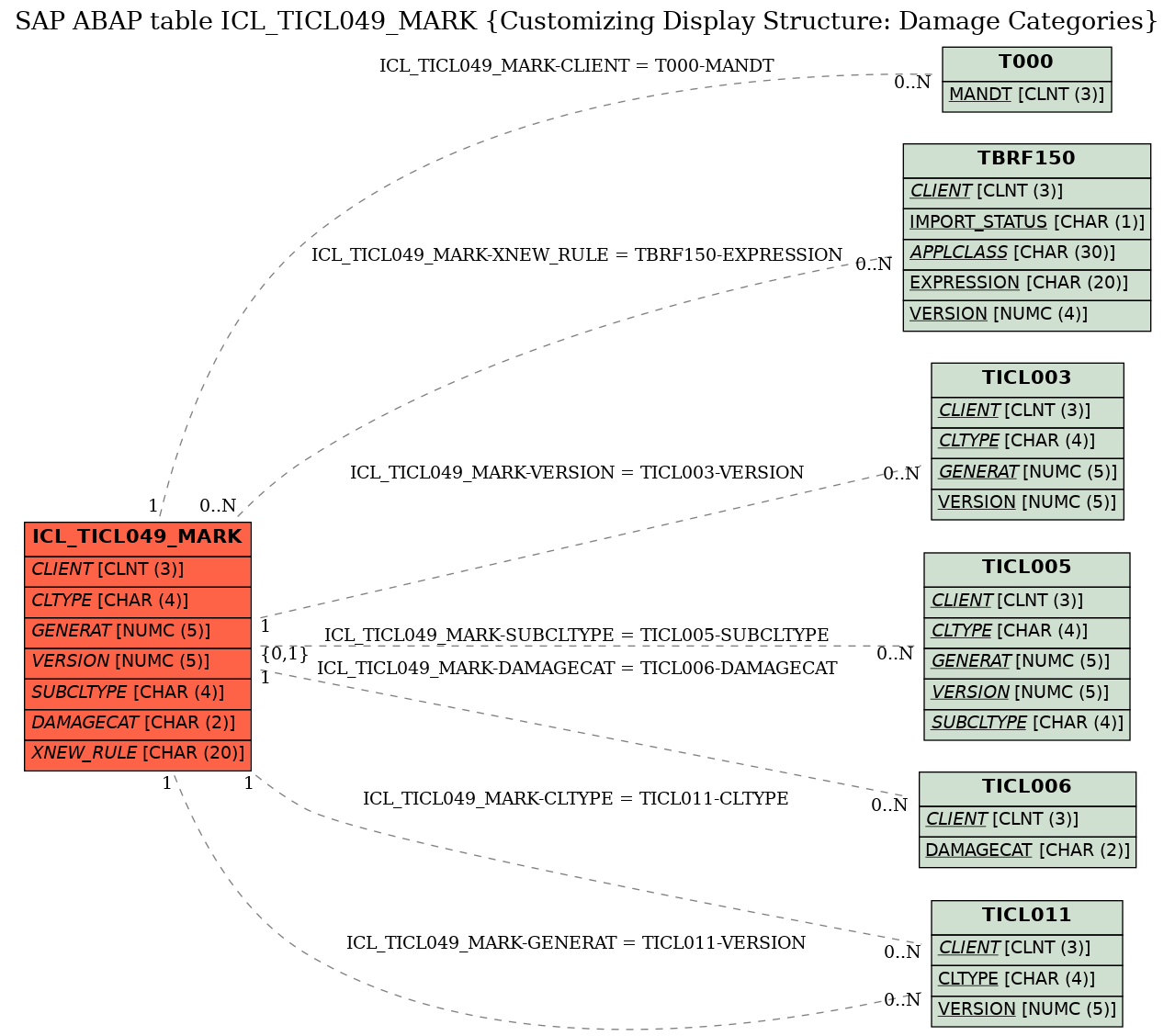Click CLIENT field in TICL005 table
Screen dimensions: 1175x1036
click(1027, 602)
